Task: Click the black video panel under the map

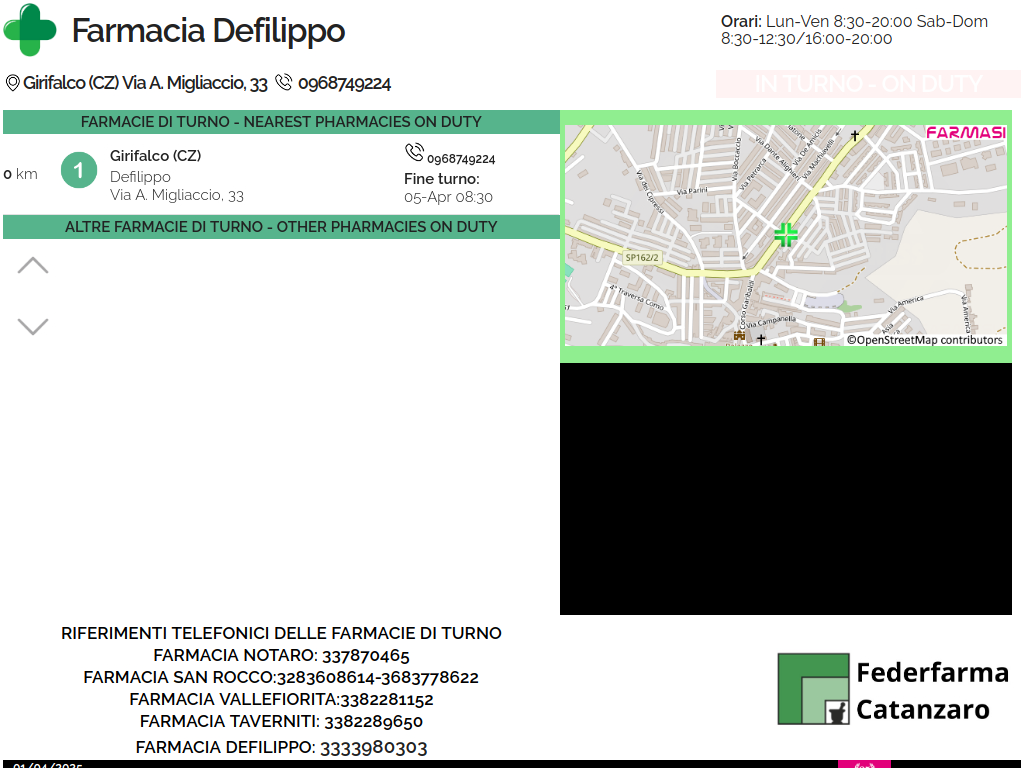Action: tap(785, 489)
